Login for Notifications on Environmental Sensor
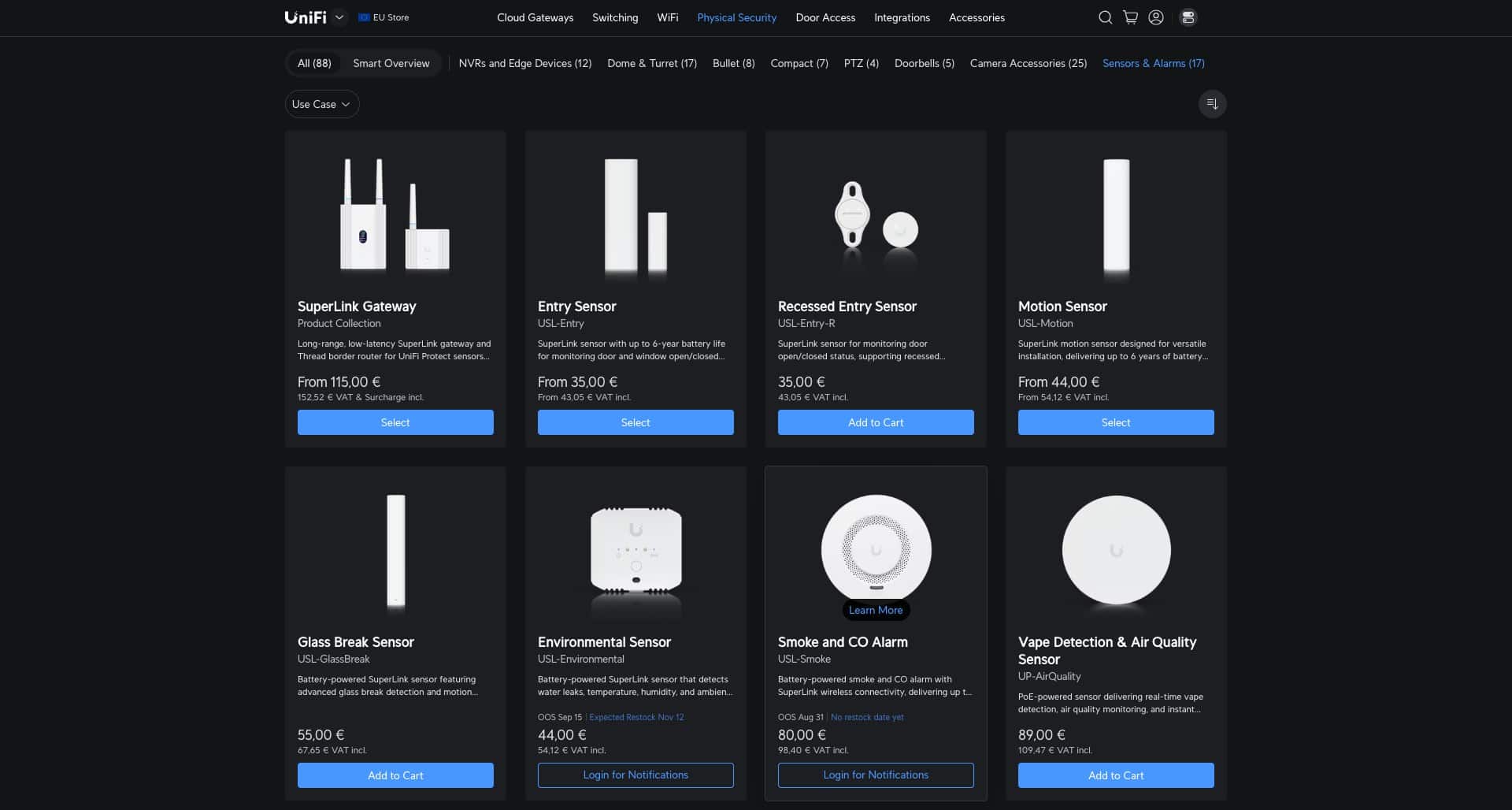This screenshot has height=810, width=1512. point(636,775)
